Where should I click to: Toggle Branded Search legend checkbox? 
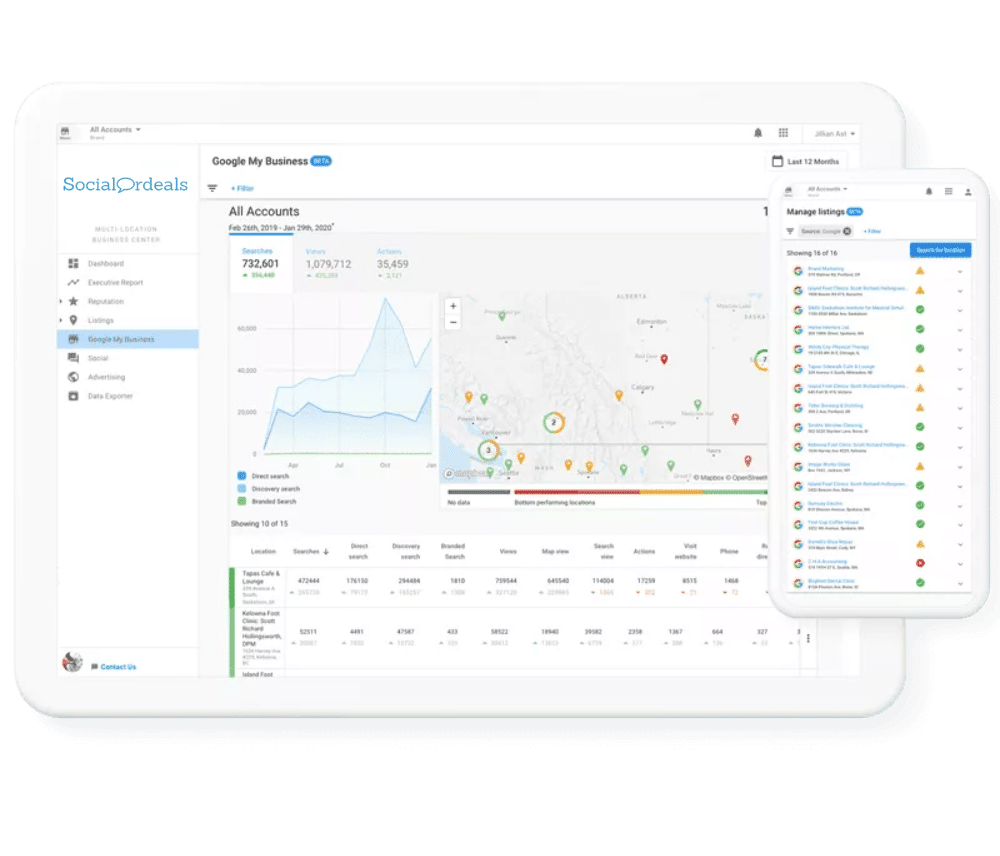tap(242, 502)
